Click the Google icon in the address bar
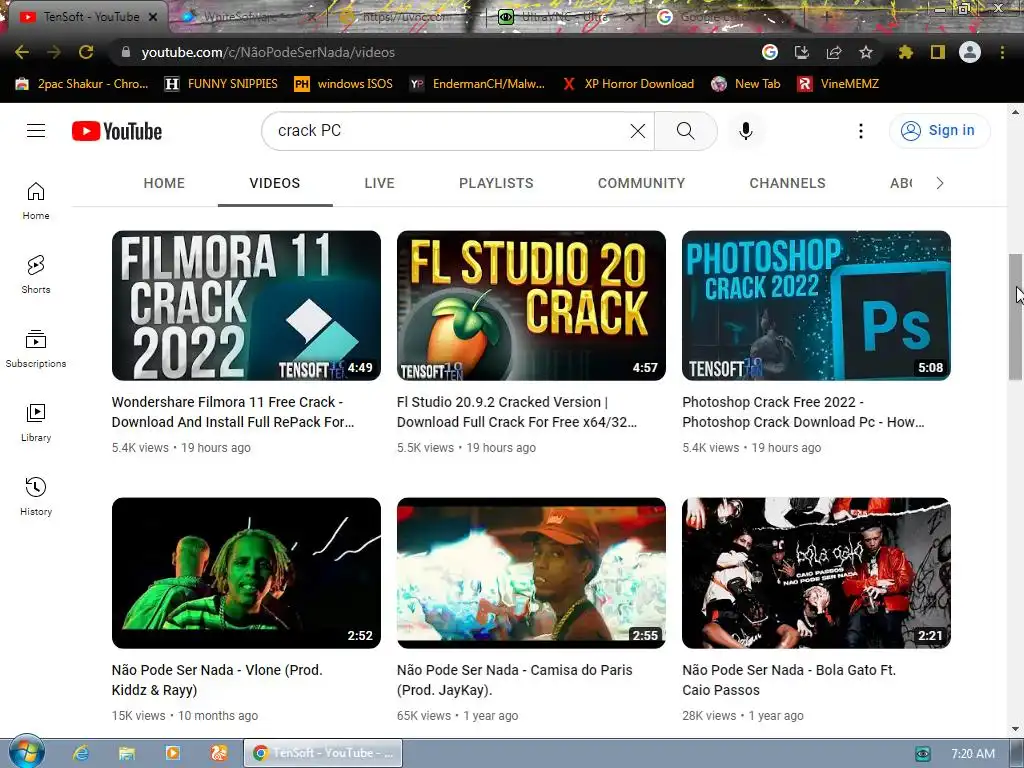The width and height of the screenshot is (1024, 768). pos(770,52)
